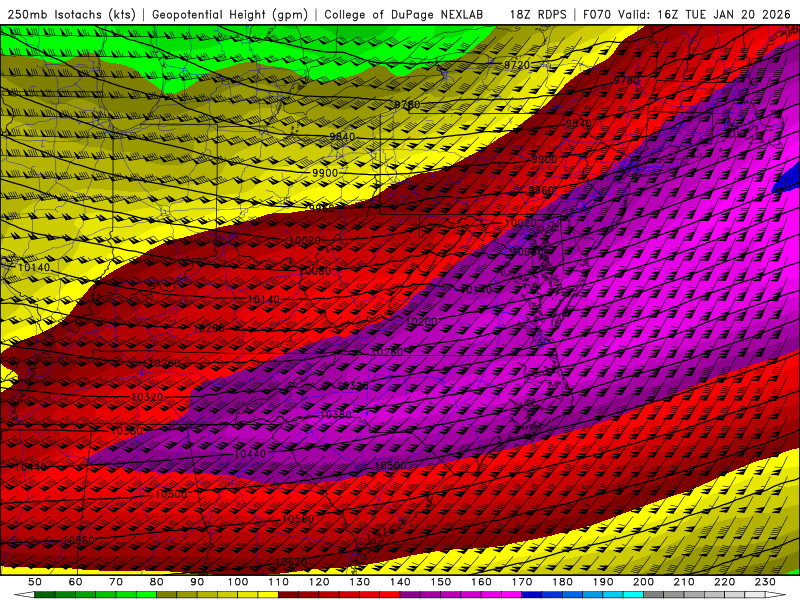This screenshot has width=800, height=600.
Task: Pick the 9900 contour label on red shading
Action: click(544, 160)
